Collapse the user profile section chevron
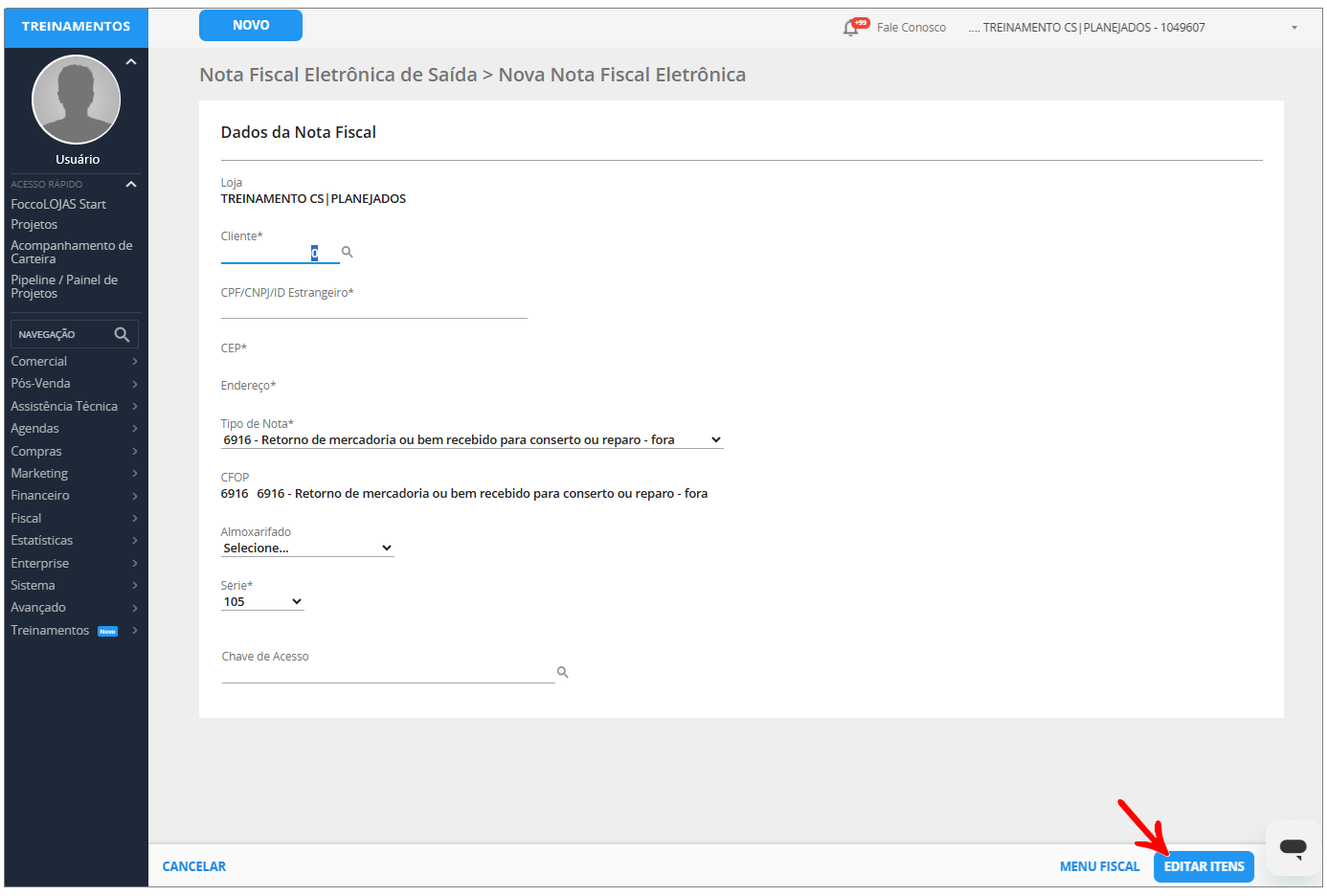The width and height of the screenshot is (1327, 896). click(x=131, y=62)
